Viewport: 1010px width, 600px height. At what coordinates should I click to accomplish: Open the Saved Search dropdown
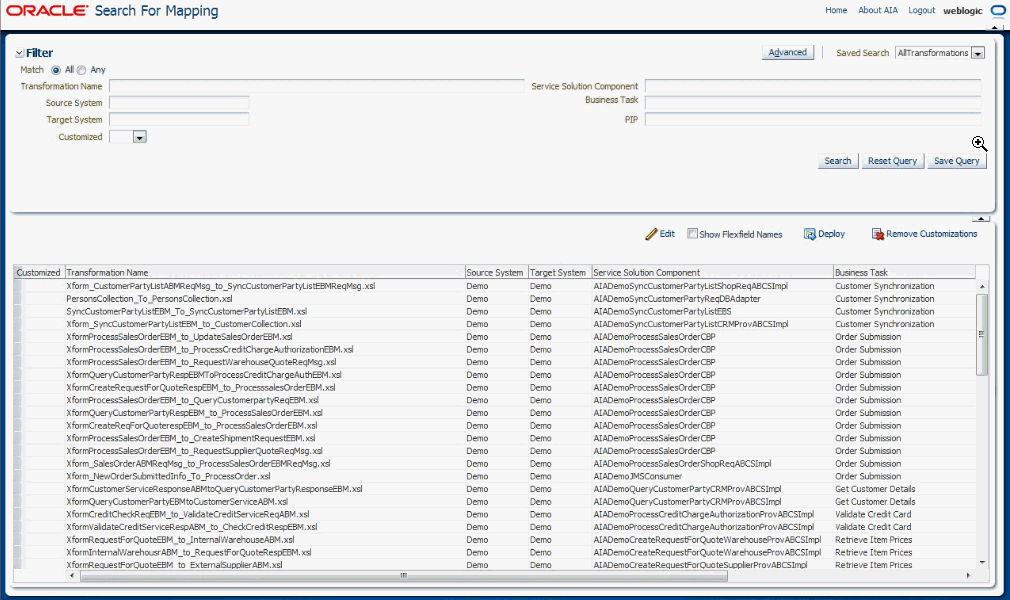(978, 53)
